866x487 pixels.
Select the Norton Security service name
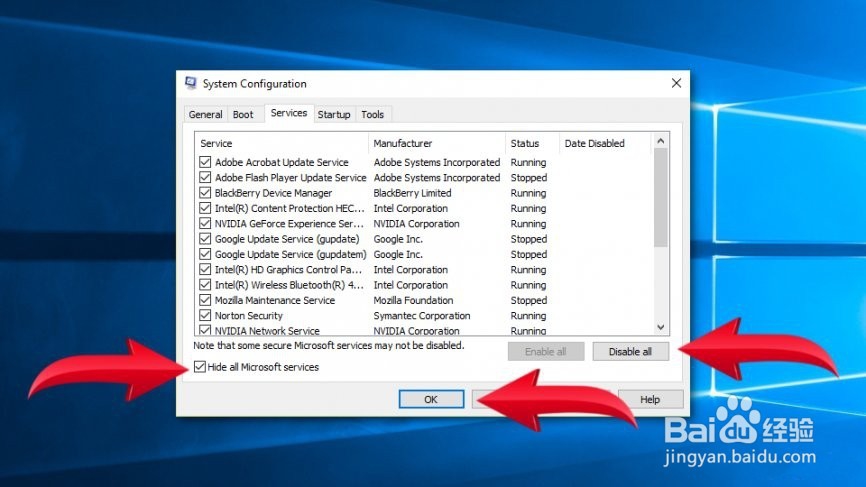click(x=249, y=316)
